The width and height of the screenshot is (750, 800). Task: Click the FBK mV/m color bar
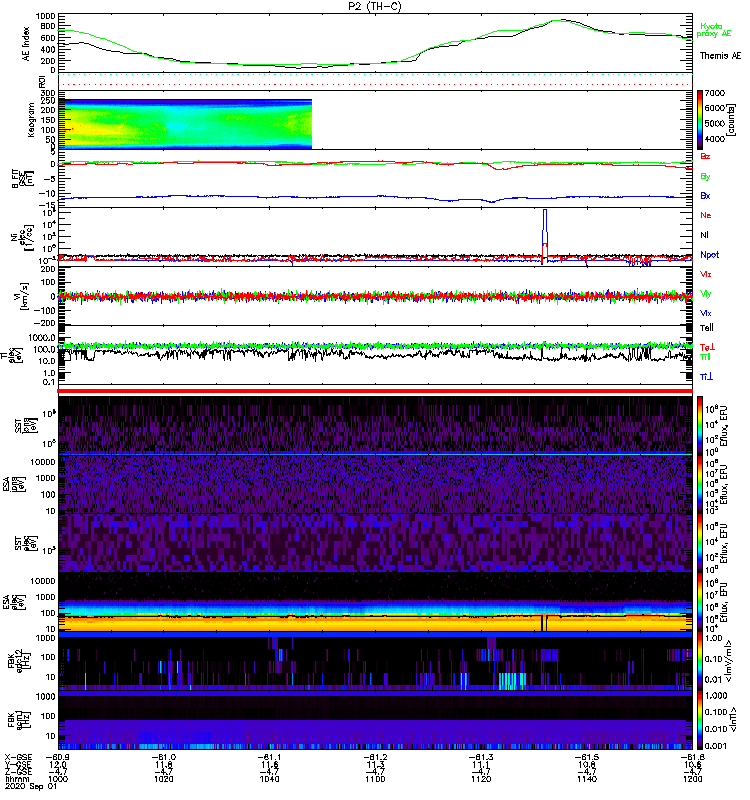pyautogui.click(x=700, y=661)
